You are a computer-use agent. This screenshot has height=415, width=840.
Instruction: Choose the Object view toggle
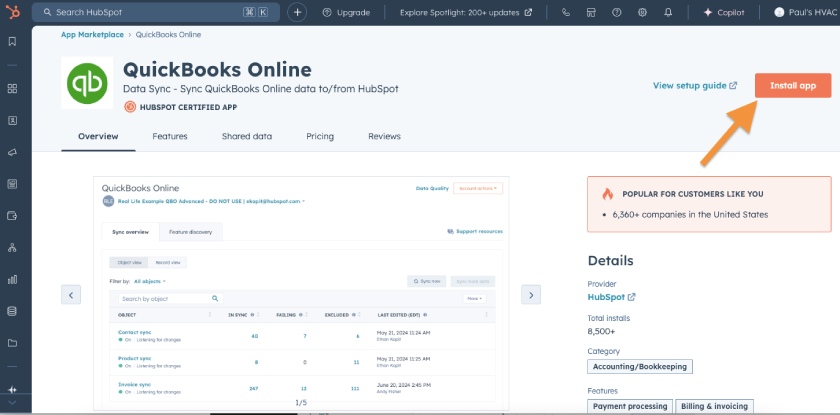(129, 262)
